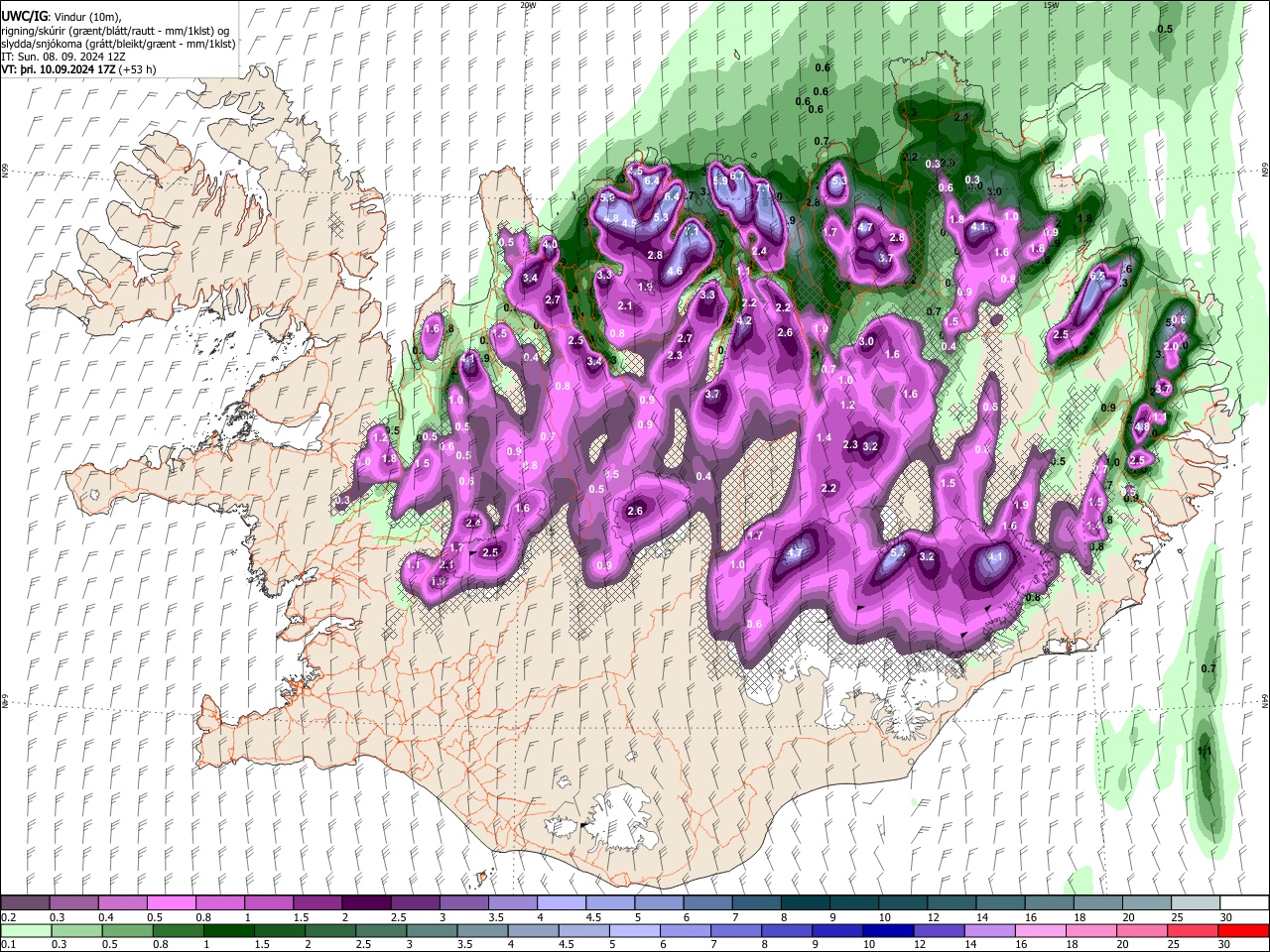Click the VT: þri. 10.09.2024 17Z (+53 h) line
The image size is (1270, 952).
[x=77, y=70]
